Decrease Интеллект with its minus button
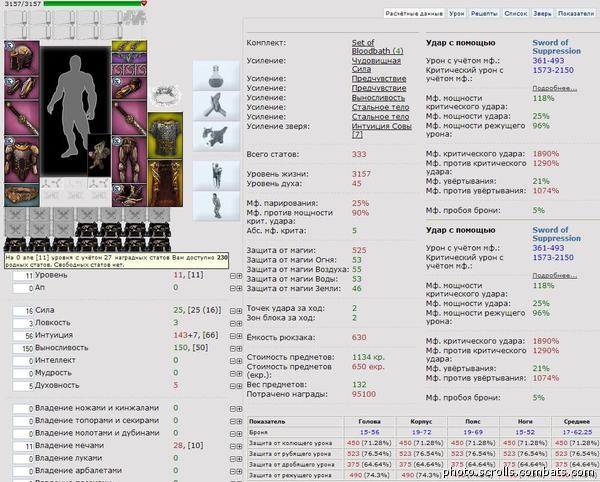 coord(232,361)
